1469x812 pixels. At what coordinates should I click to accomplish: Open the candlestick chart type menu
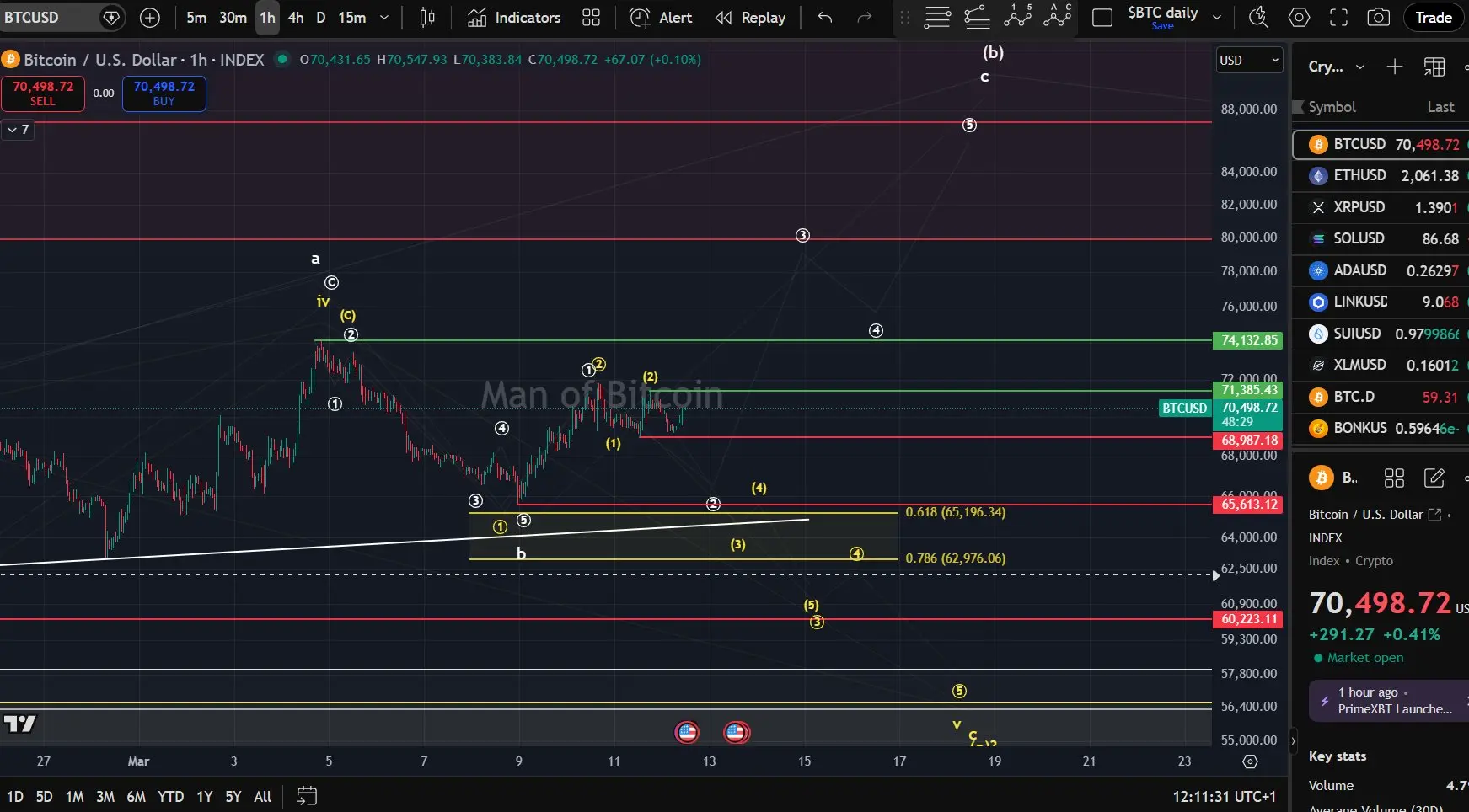[427, 17]
